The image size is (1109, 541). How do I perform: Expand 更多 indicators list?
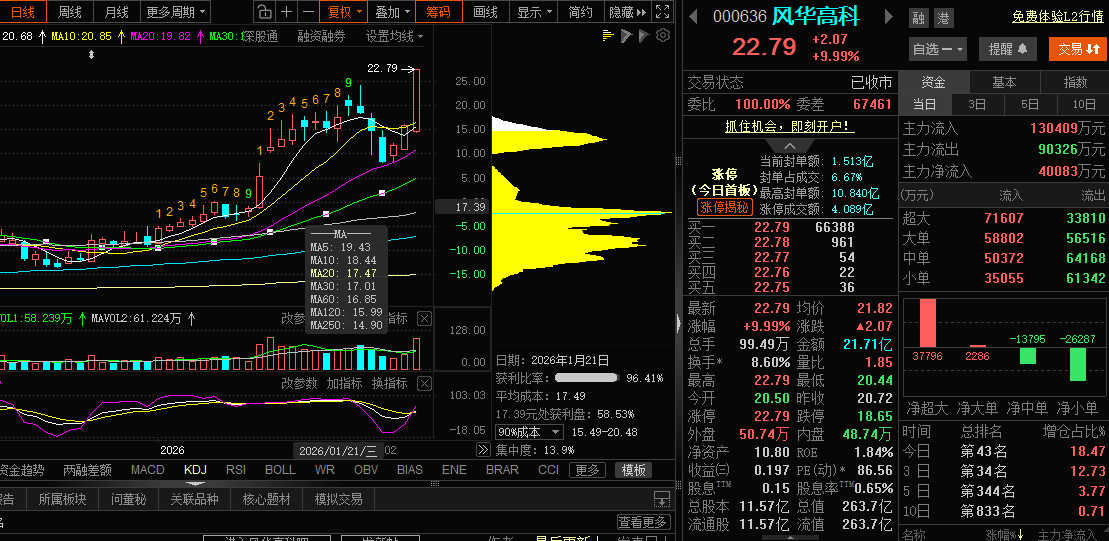tap(587, 470)
